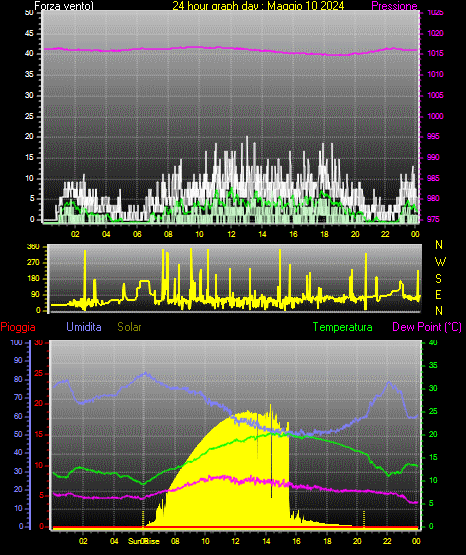Image resolution: width=466 pixels, height=555 pixels.
Task: Select the olive 'Solar' legend label
Action: (130, 327)
